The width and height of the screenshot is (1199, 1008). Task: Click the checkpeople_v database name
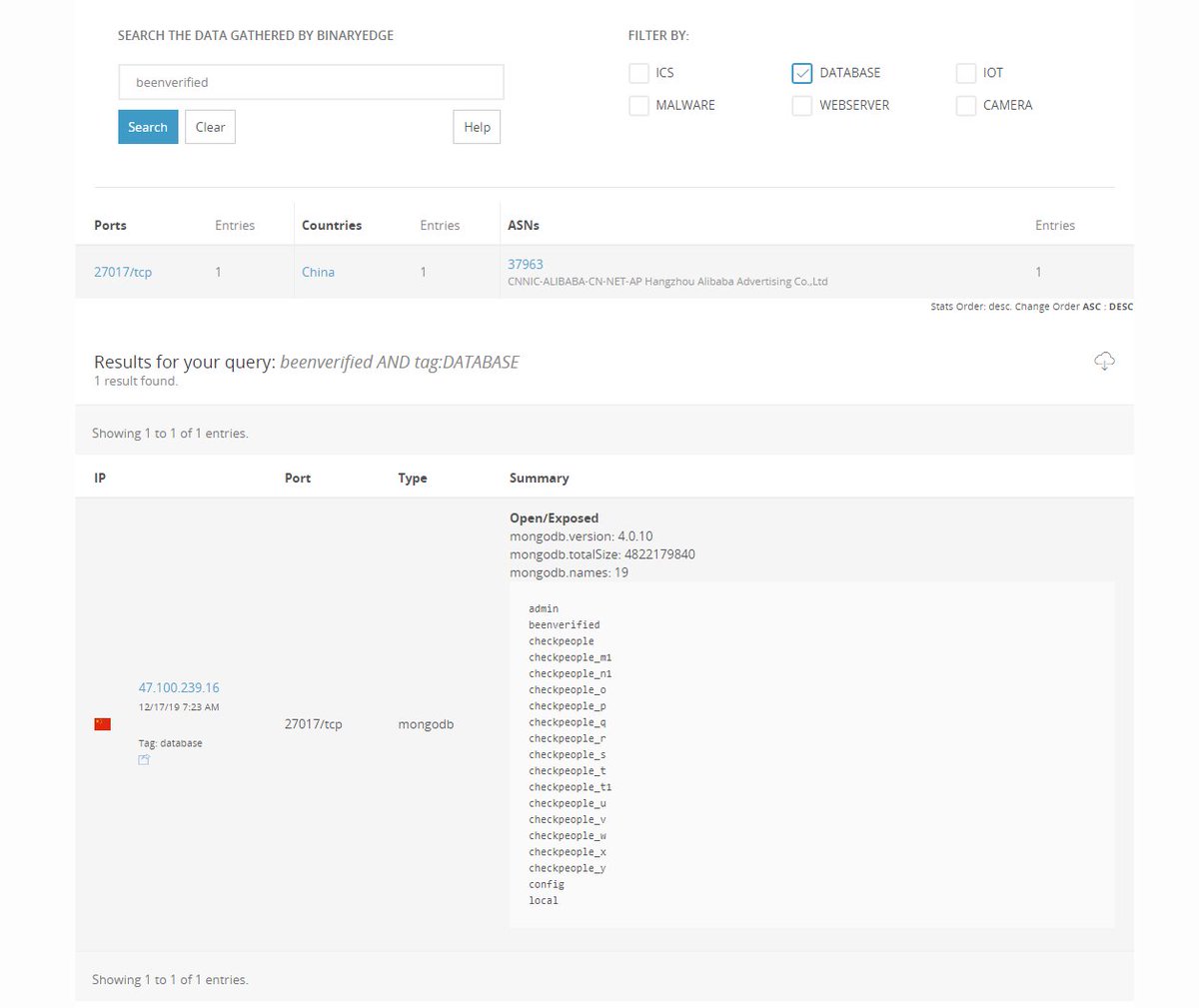click(x=568, y=819)
